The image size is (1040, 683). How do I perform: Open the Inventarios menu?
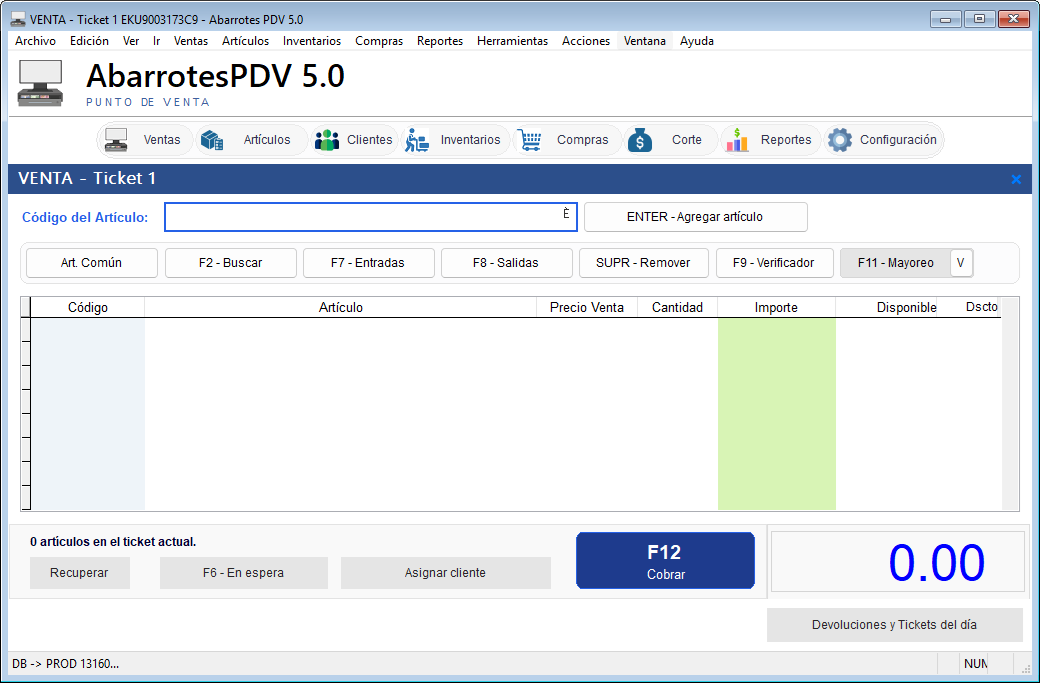coord(312,41)
